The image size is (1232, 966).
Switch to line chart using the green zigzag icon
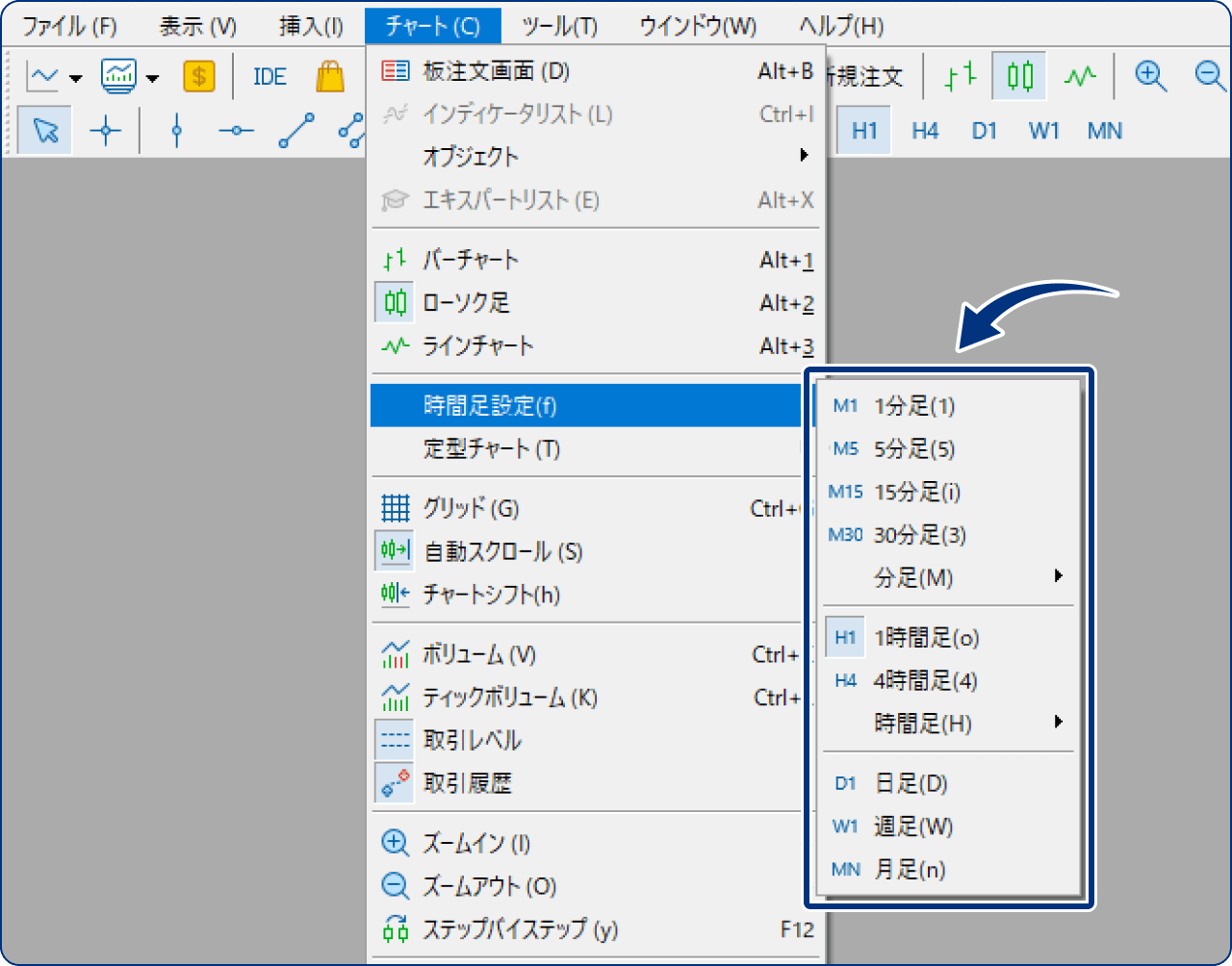point(1081,76)
